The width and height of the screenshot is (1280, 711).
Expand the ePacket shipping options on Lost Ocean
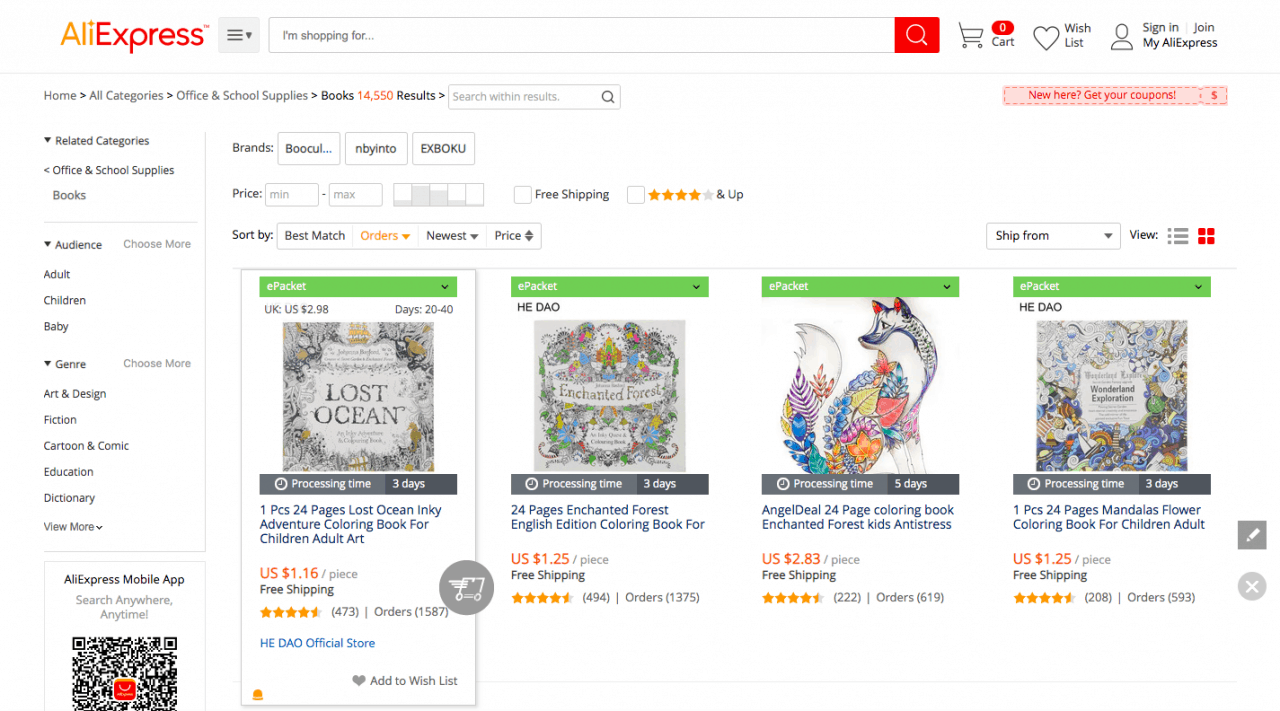point(444,286)
